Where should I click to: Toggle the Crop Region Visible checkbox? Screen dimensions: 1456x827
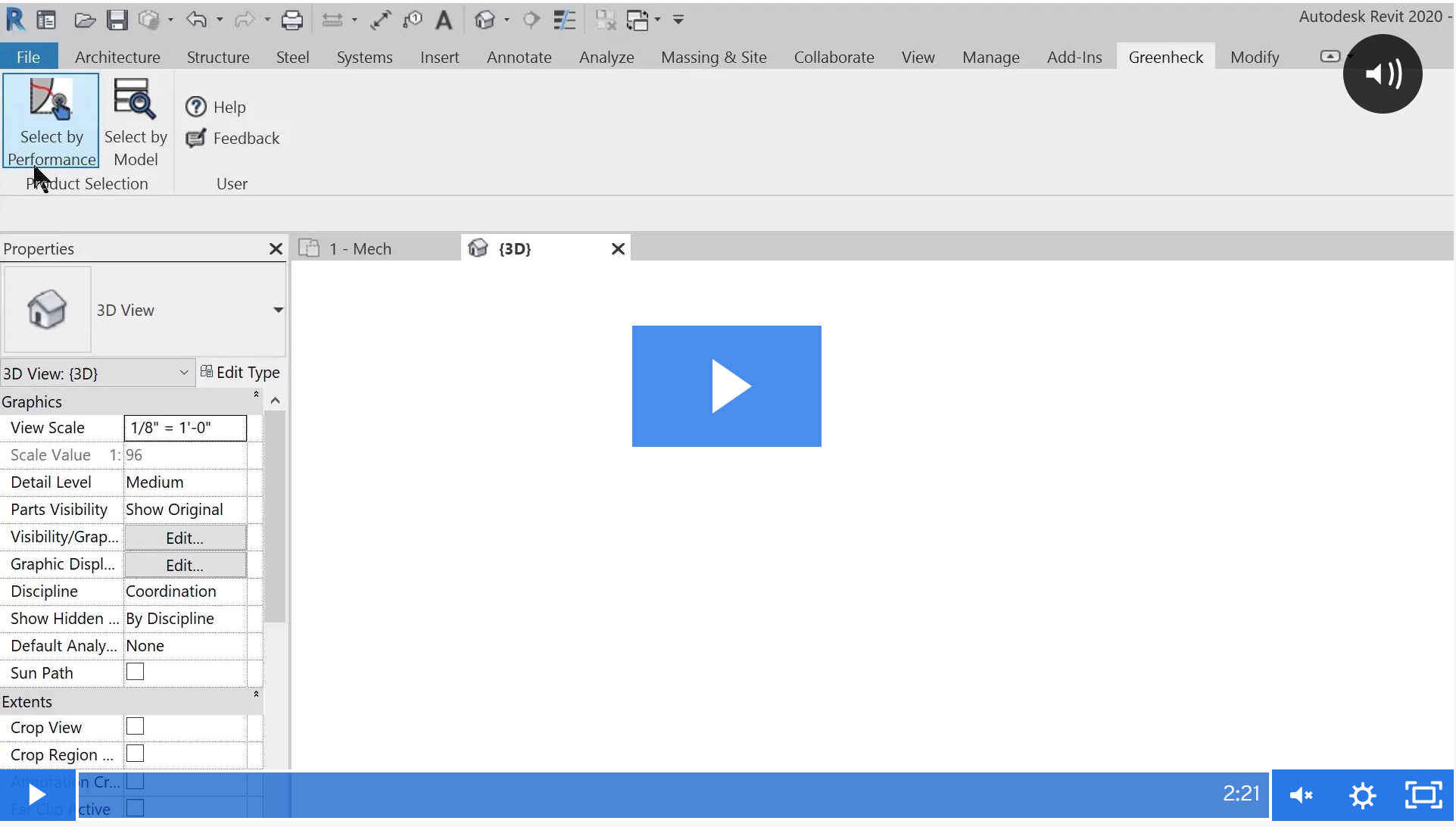(x=135, y=754)
